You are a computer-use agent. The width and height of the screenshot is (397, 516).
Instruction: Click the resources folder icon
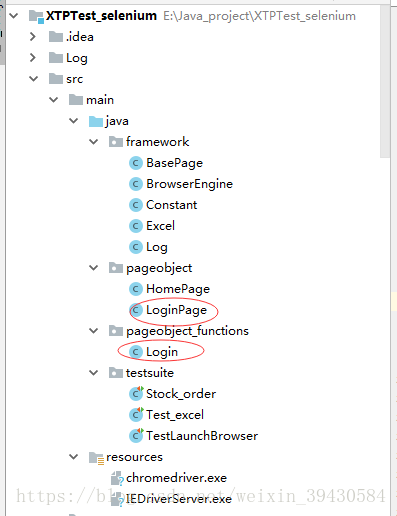point(97,458)
